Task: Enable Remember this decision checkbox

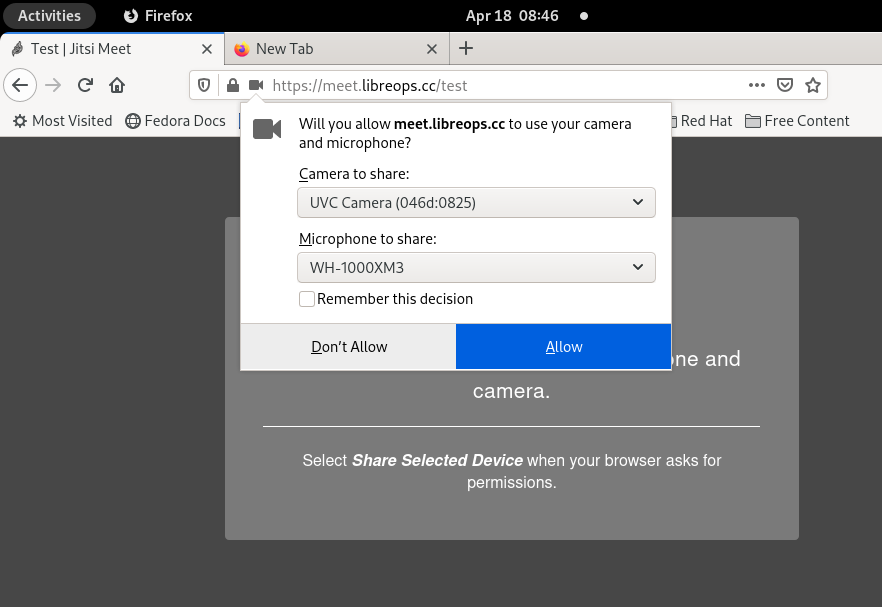Action: (x=307, y=299)
